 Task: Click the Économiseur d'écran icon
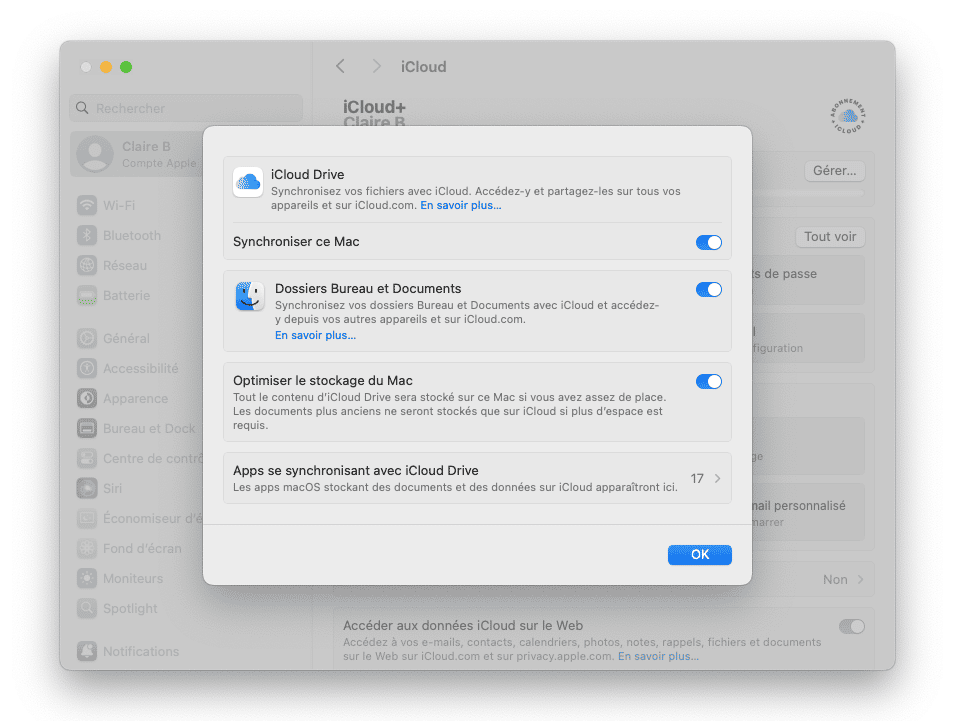87,518
